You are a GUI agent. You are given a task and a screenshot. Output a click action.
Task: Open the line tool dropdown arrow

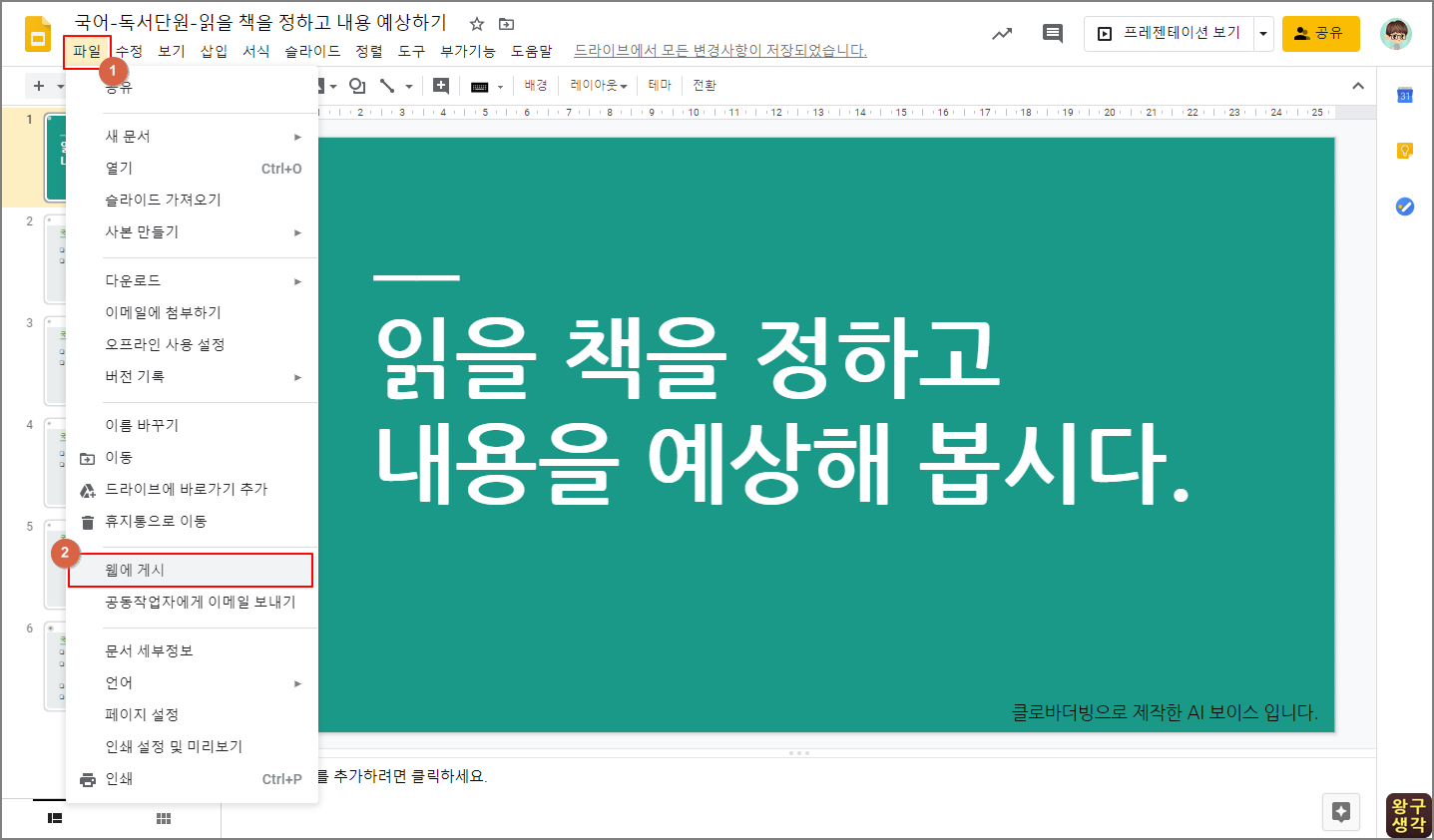tap(409, 87)
